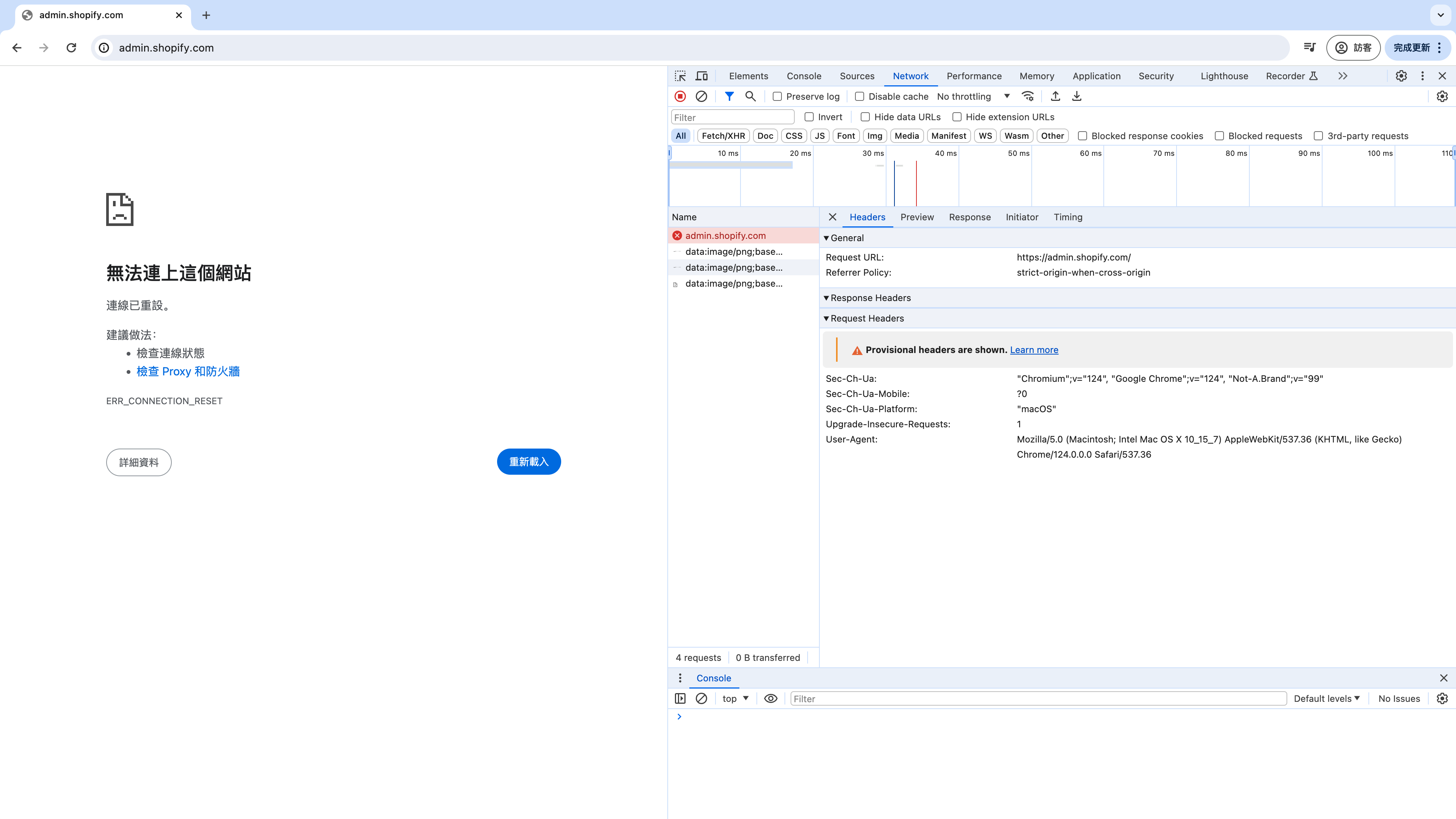Click the import HAR upload icon
The image size is (1456, 819).
pyautogui.click(x=1055, y=97)
